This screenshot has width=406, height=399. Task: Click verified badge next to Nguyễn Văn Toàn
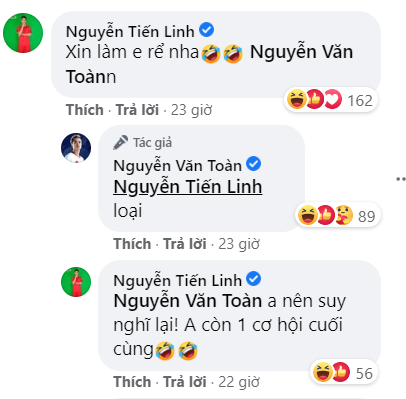254,164
